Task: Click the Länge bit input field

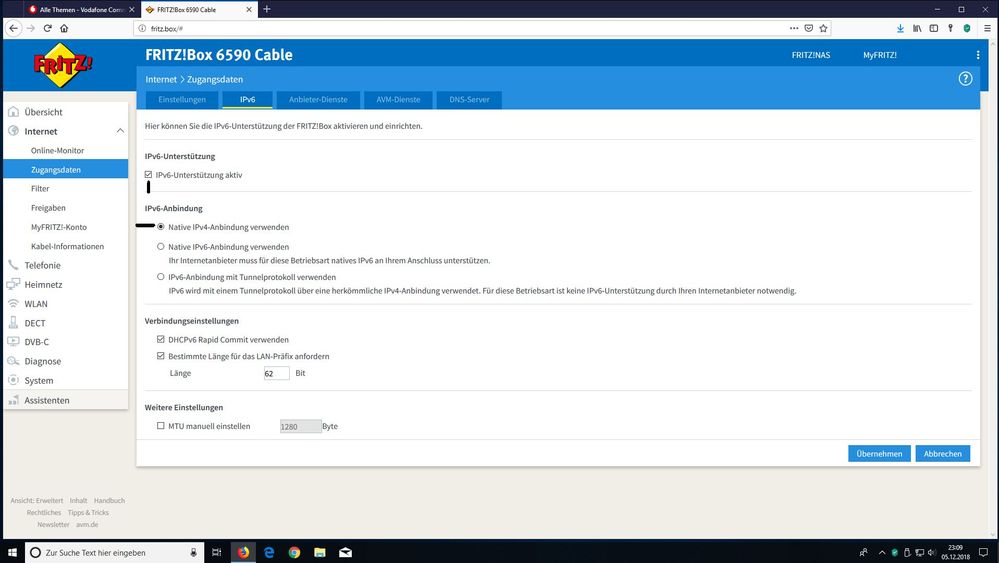Action: [x=277, y=373]
